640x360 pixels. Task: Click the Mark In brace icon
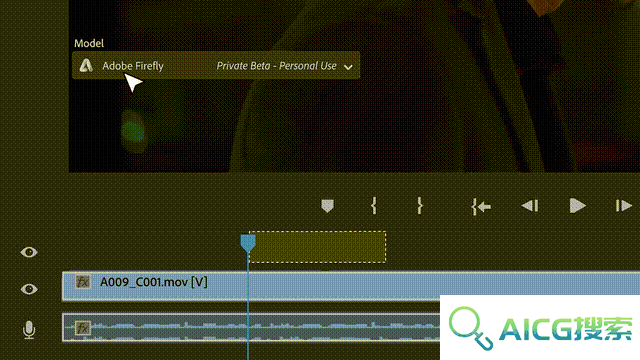click(x=373, y=206)
